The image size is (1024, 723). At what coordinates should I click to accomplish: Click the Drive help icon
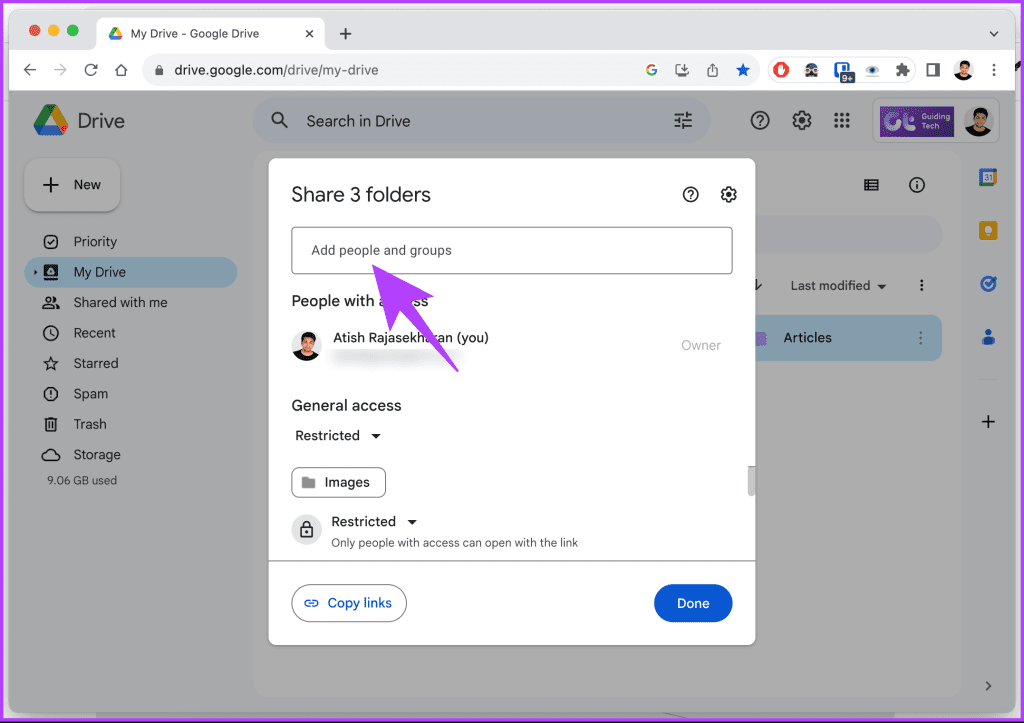pos(760,120)
